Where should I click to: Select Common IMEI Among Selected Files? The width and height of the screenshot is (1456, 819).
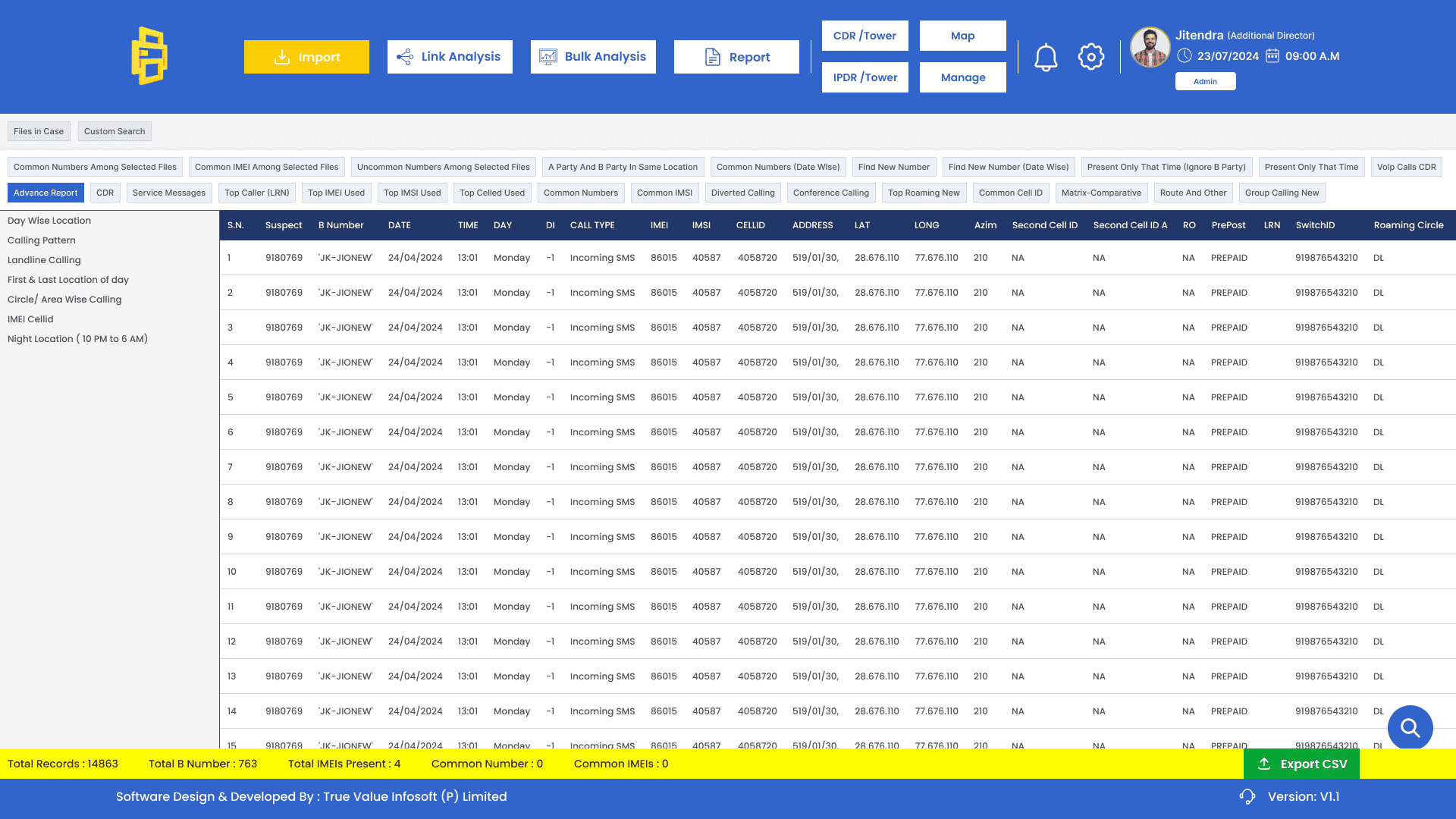click(x=267, y=167)
